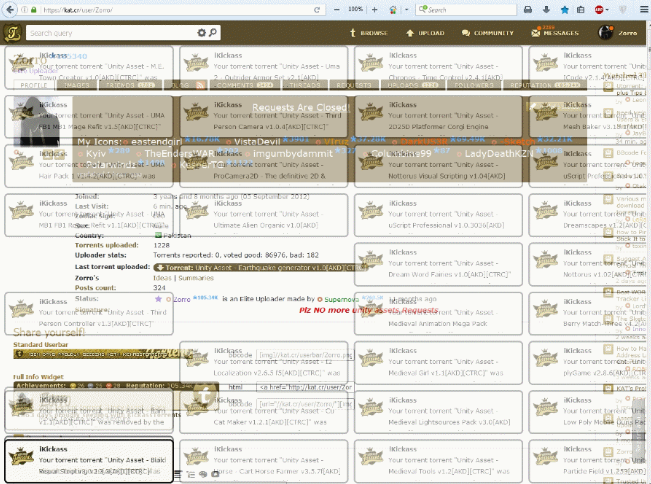Open Medieval Lightsources Pack v3.0 notification
The width and height of the screenshot is (651, 484).
tap(438, 413)
